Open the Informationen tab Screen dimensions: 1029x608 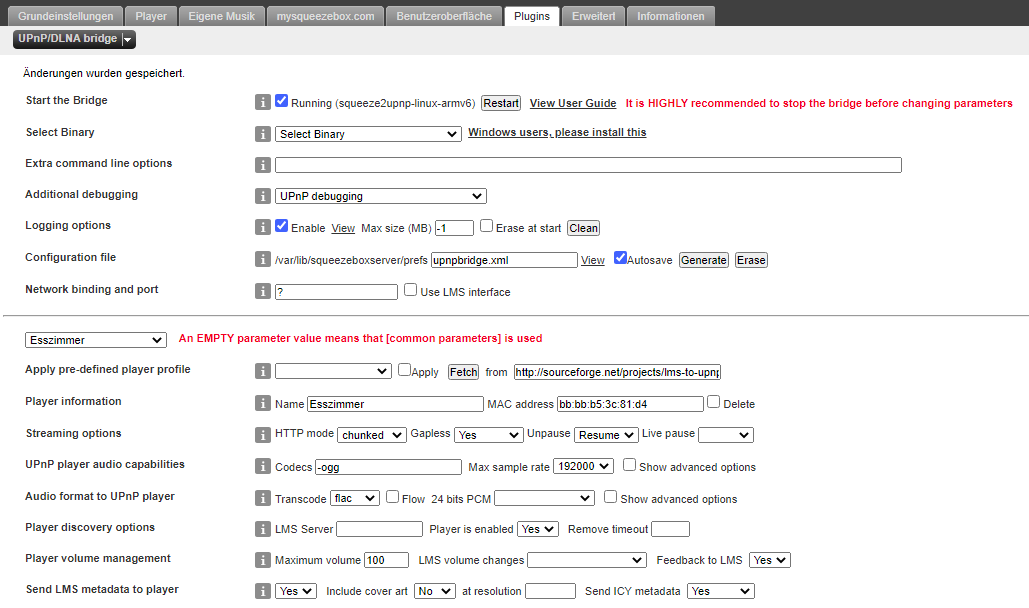tap(671, 16)
